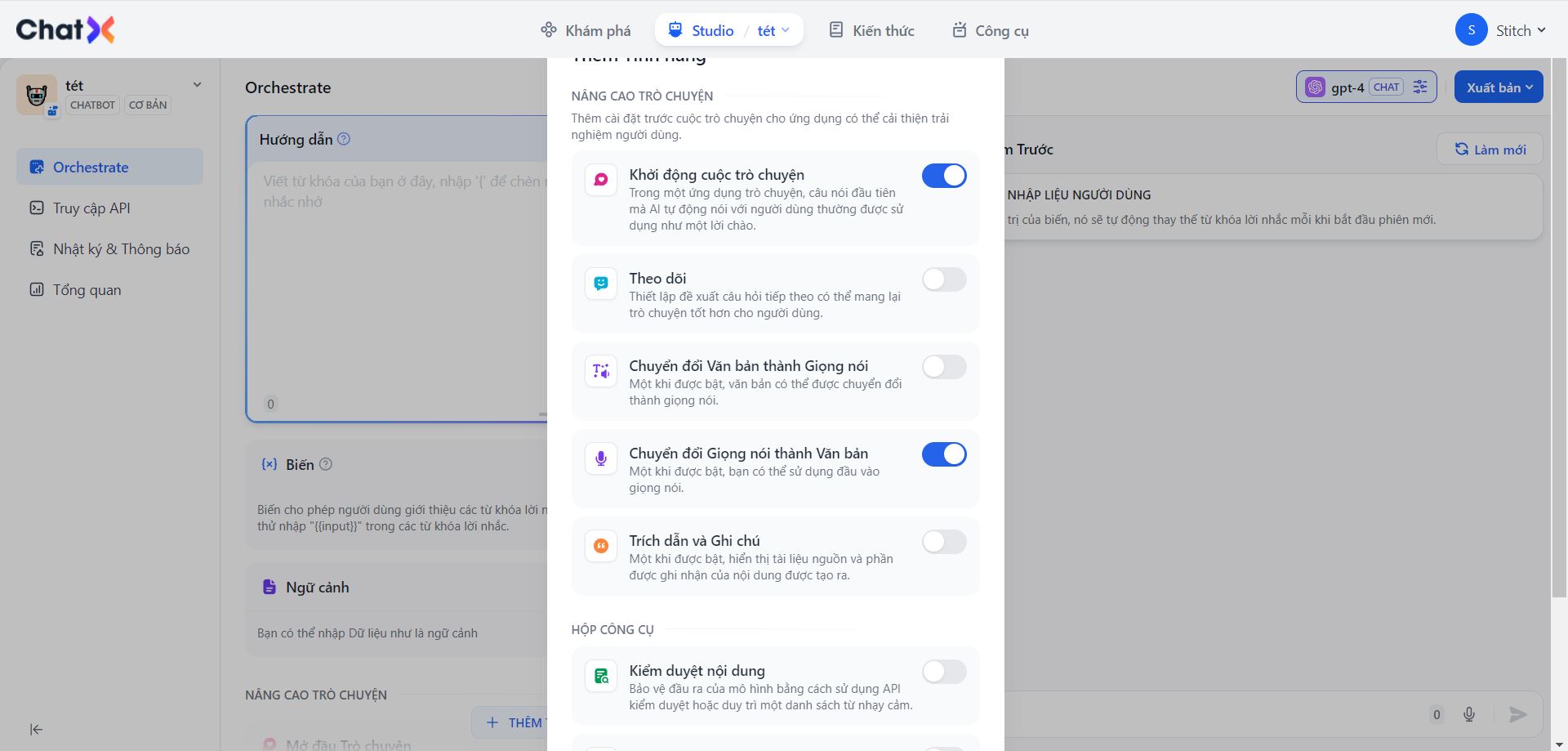This screenshot has height=751, width=1568.
Task: Open Tổng quan in the sidebar
Action: click(x=109, y=289)
